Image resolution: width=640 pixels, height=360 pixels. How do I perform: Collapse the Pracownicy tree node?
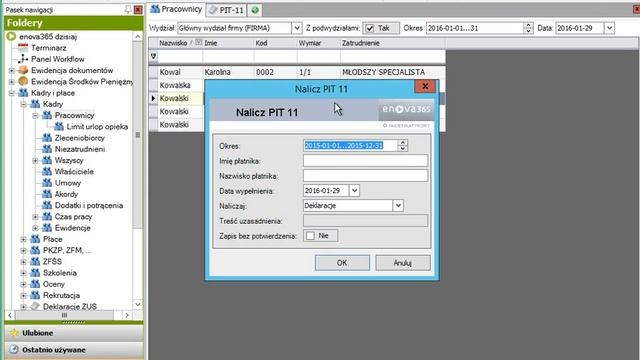click(x=36, y=116)
